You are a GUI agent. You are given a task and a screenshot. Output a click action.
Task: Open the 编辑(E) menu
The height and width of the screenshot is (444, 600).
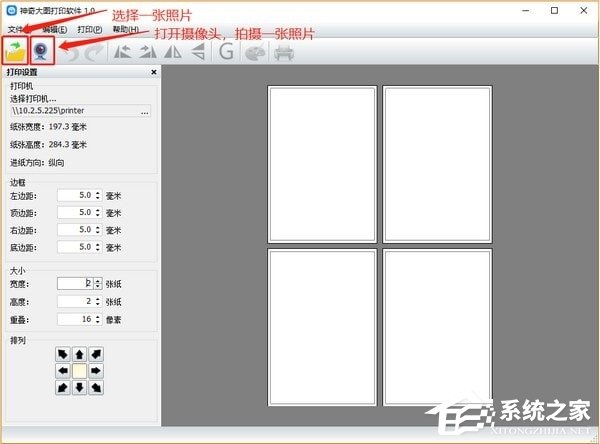pyautogui.click(x=55, y=29)
